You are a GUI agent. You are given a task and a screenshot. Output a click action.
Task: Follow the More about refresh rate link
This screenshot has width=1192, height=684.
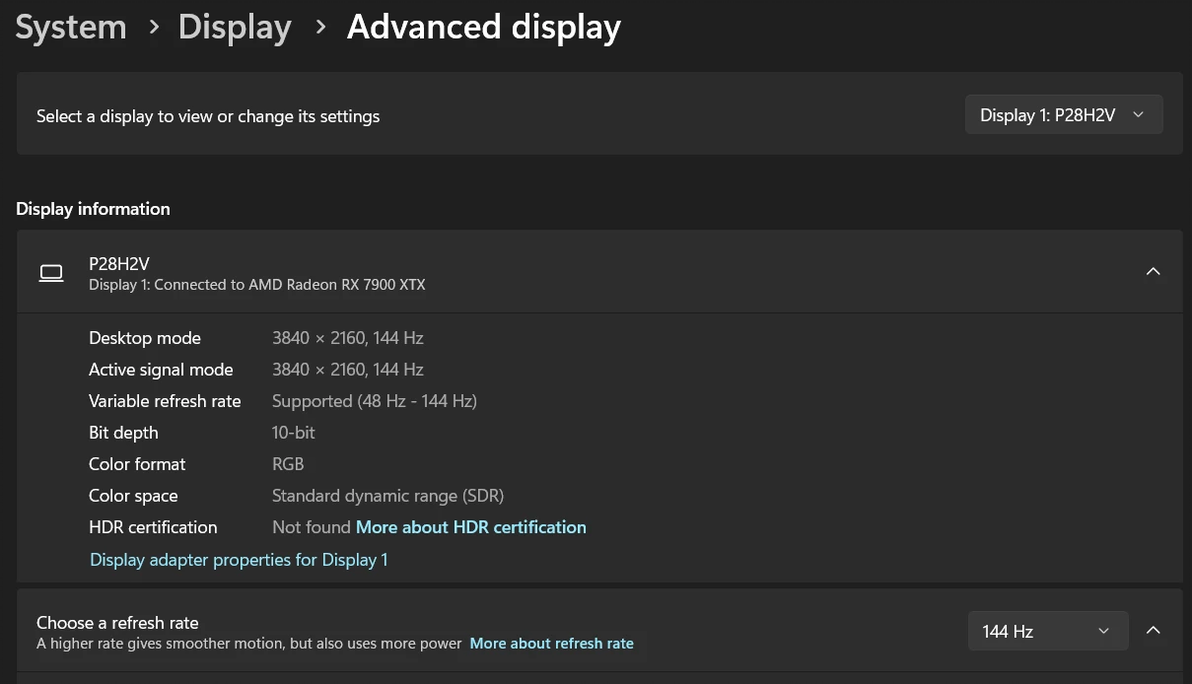pyautogui.click(x=552, y=643)
